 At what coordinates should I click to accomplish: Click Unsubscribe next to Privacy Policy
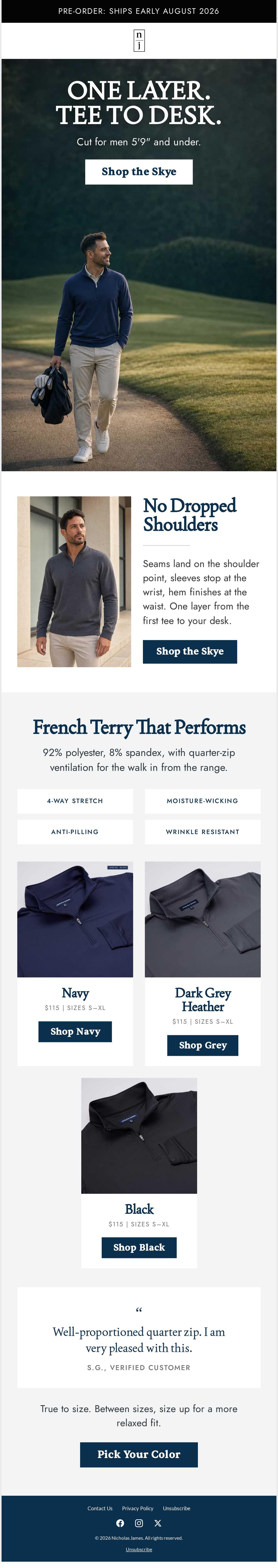click(176, 1508)
